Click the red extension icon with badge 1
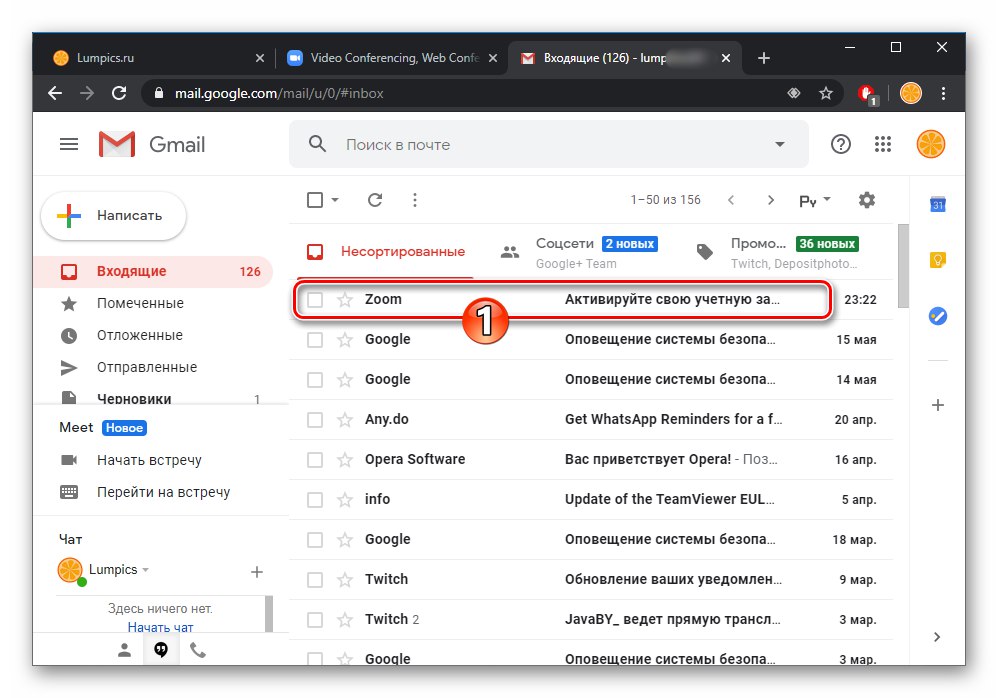This screenshot has width=998, height=698. point(867,94)
